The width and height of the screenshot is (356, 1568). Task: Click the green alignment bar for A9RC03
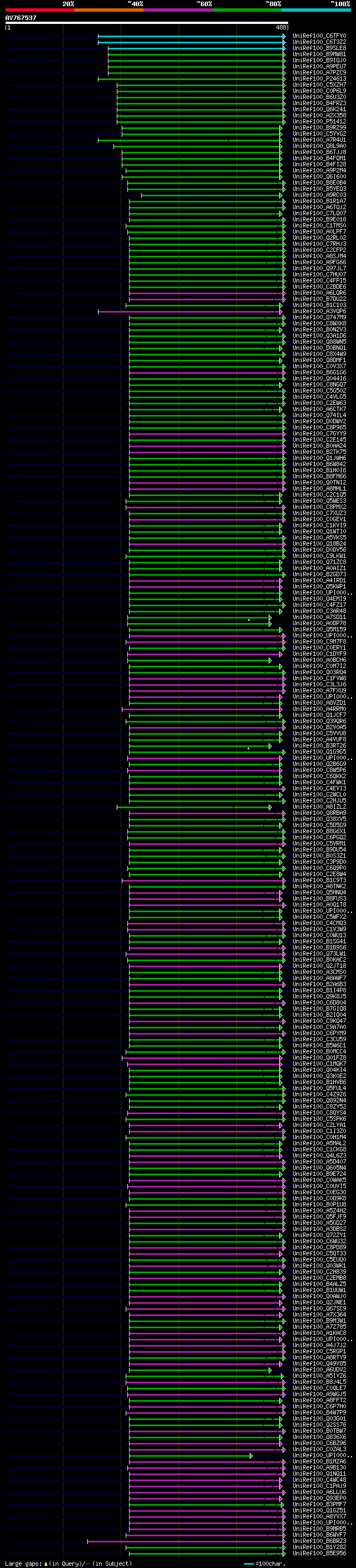[x=212, y=195]
